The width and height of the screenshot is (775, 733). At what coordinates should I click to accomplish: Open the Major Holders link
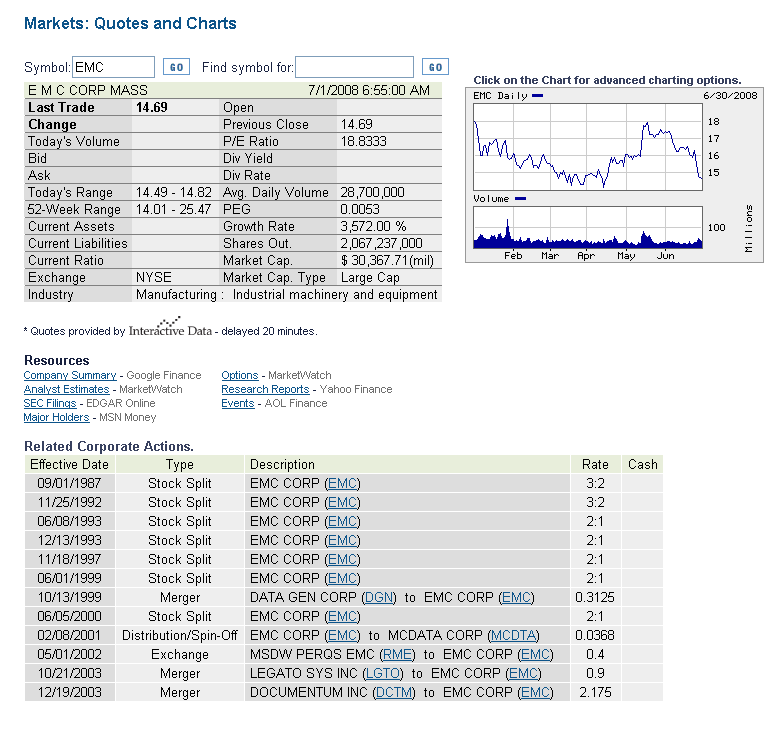point(56,417)
